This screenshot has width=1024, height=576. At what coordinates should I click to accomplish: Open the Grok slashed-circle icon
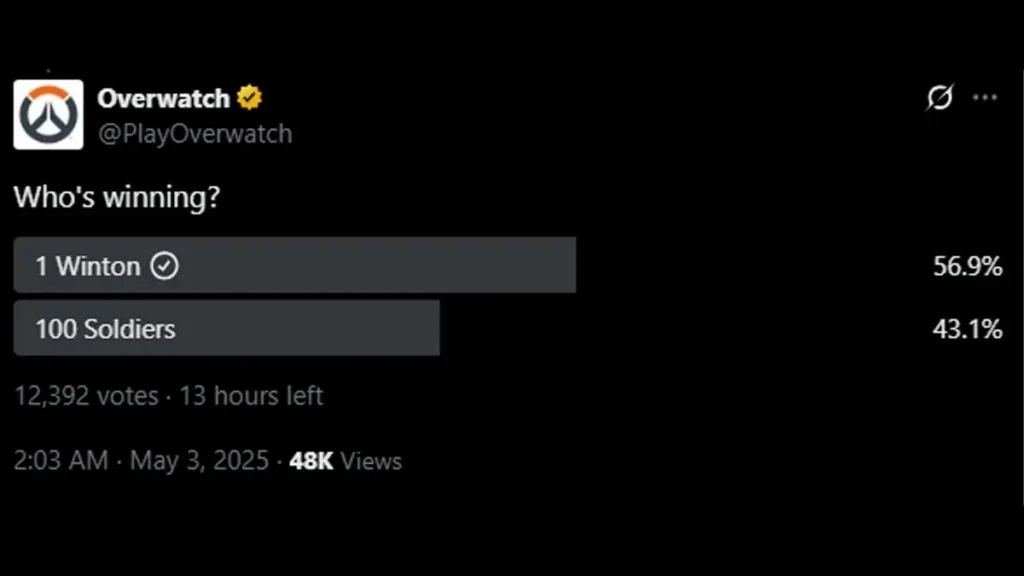[940, 97]
